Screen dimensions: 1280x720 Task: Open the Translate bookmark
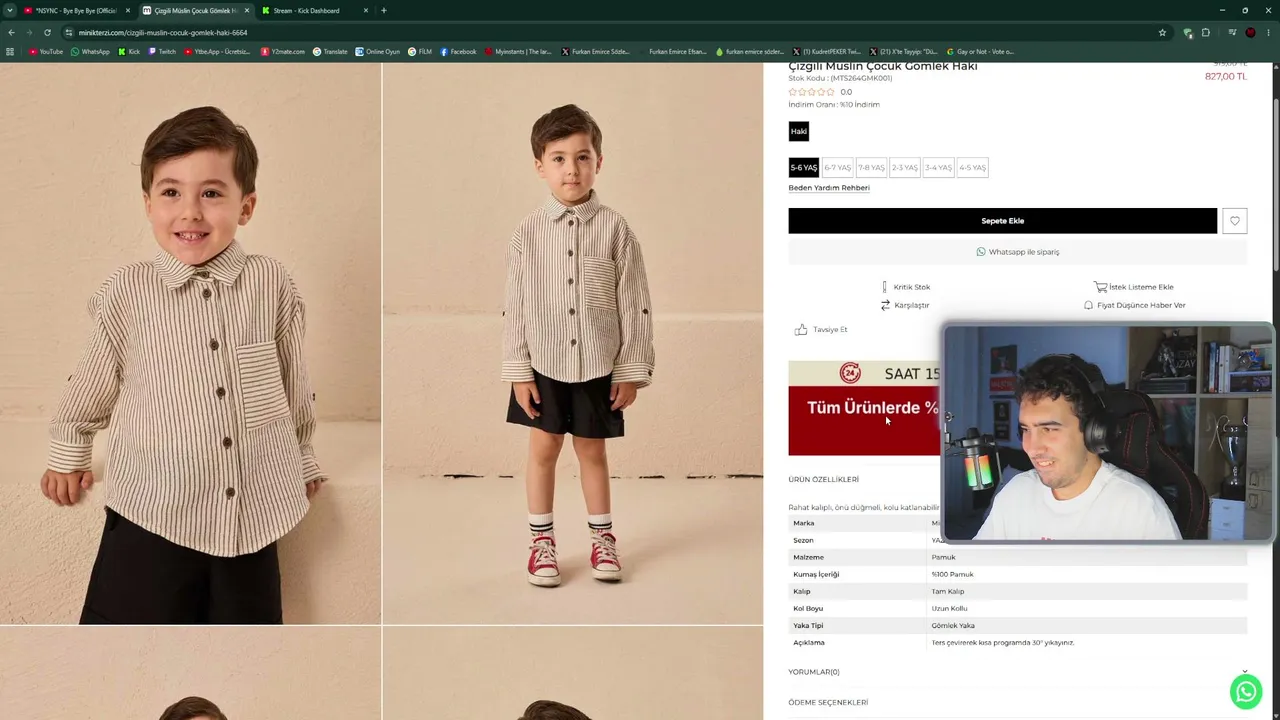330,51
